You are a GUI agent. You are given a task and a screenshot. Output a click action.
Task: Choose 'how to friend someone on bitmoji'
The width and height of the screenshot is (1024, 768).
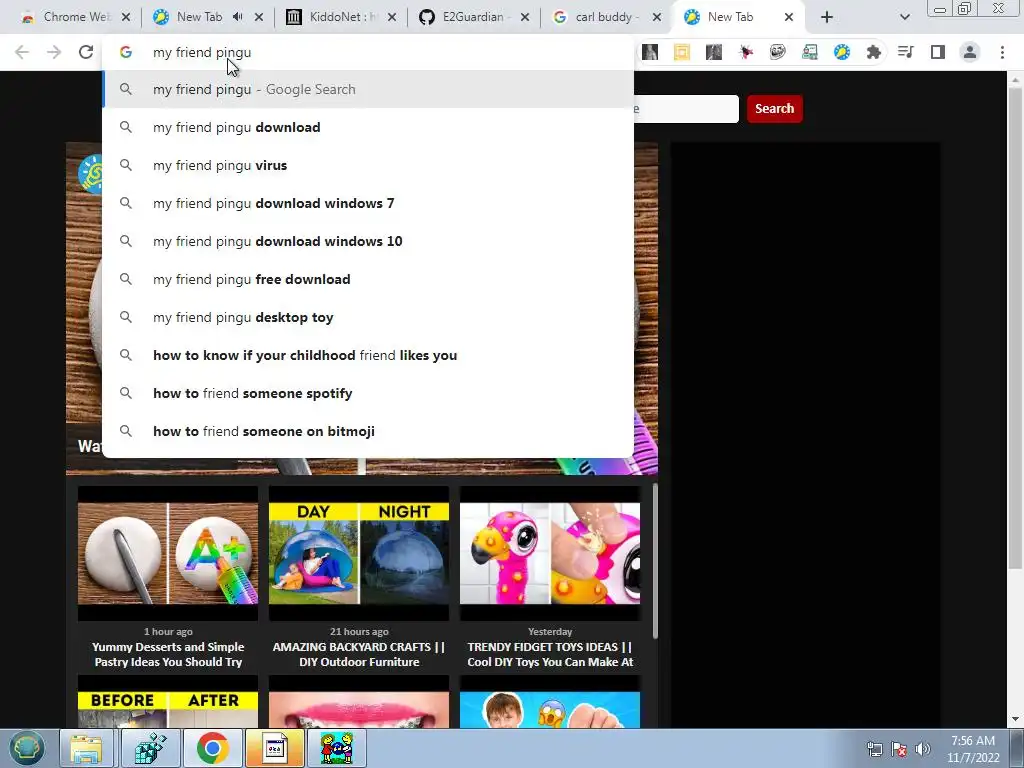[368, 431]
